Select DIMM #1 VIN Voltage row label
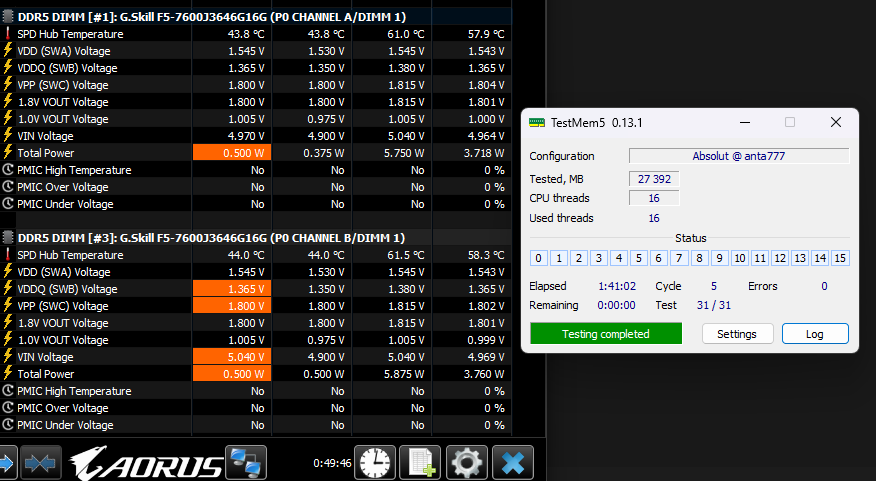Screen dimensions: 876x481 pos(45,136)
